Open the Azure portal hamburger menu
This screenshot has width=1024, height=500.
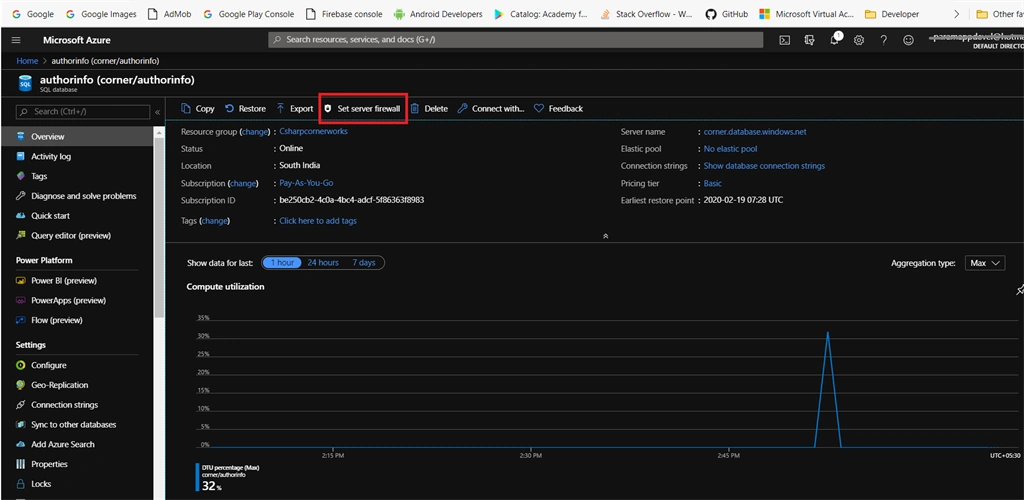coord(16,40)
